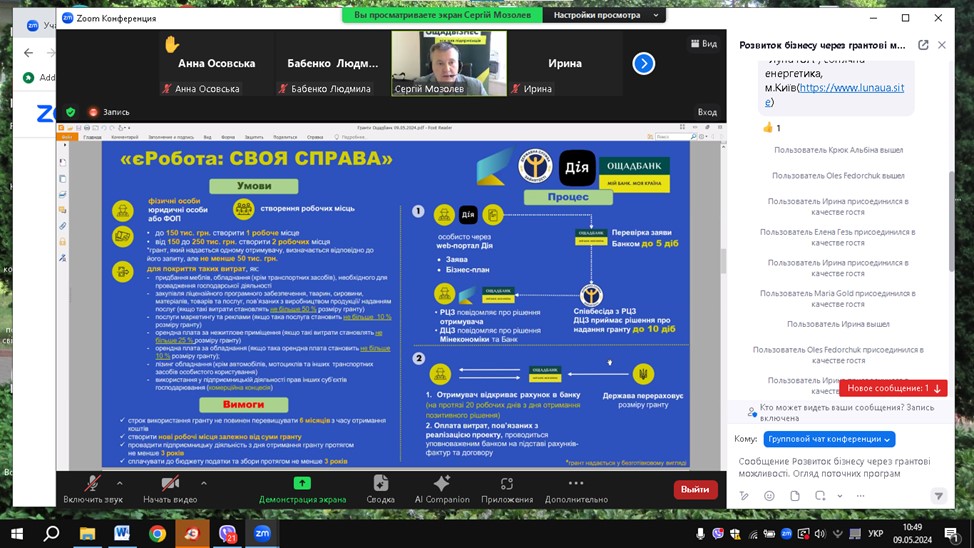The width and height of the screenshot is (974, 548).
Task: Change layout via Вид button
Action: click(x=704, y=43)
